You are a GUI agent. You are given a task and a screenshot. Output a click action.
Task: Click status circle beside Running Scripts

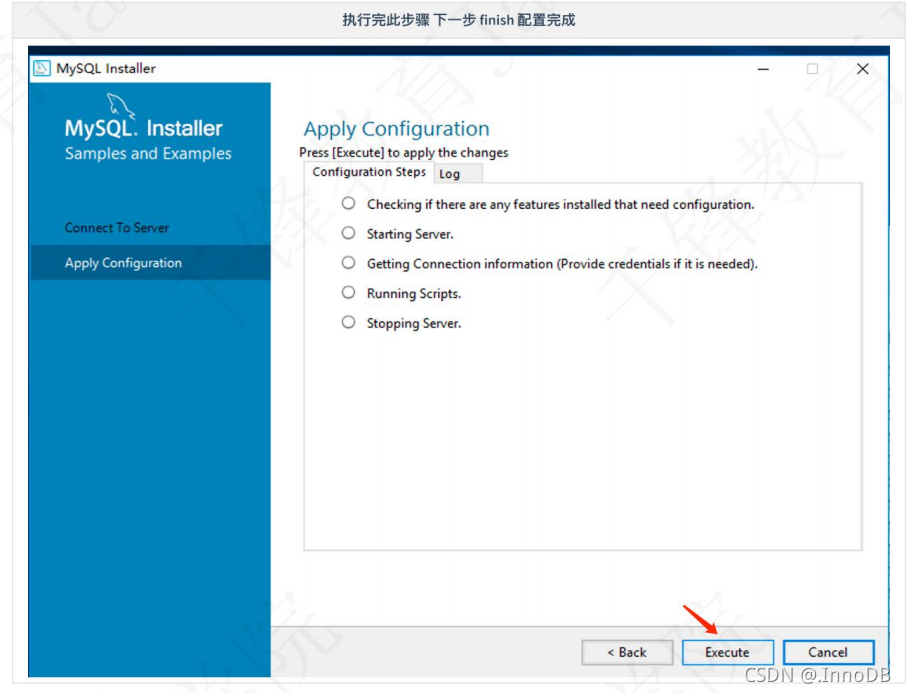pyautogui.click(x=348, y=292)
